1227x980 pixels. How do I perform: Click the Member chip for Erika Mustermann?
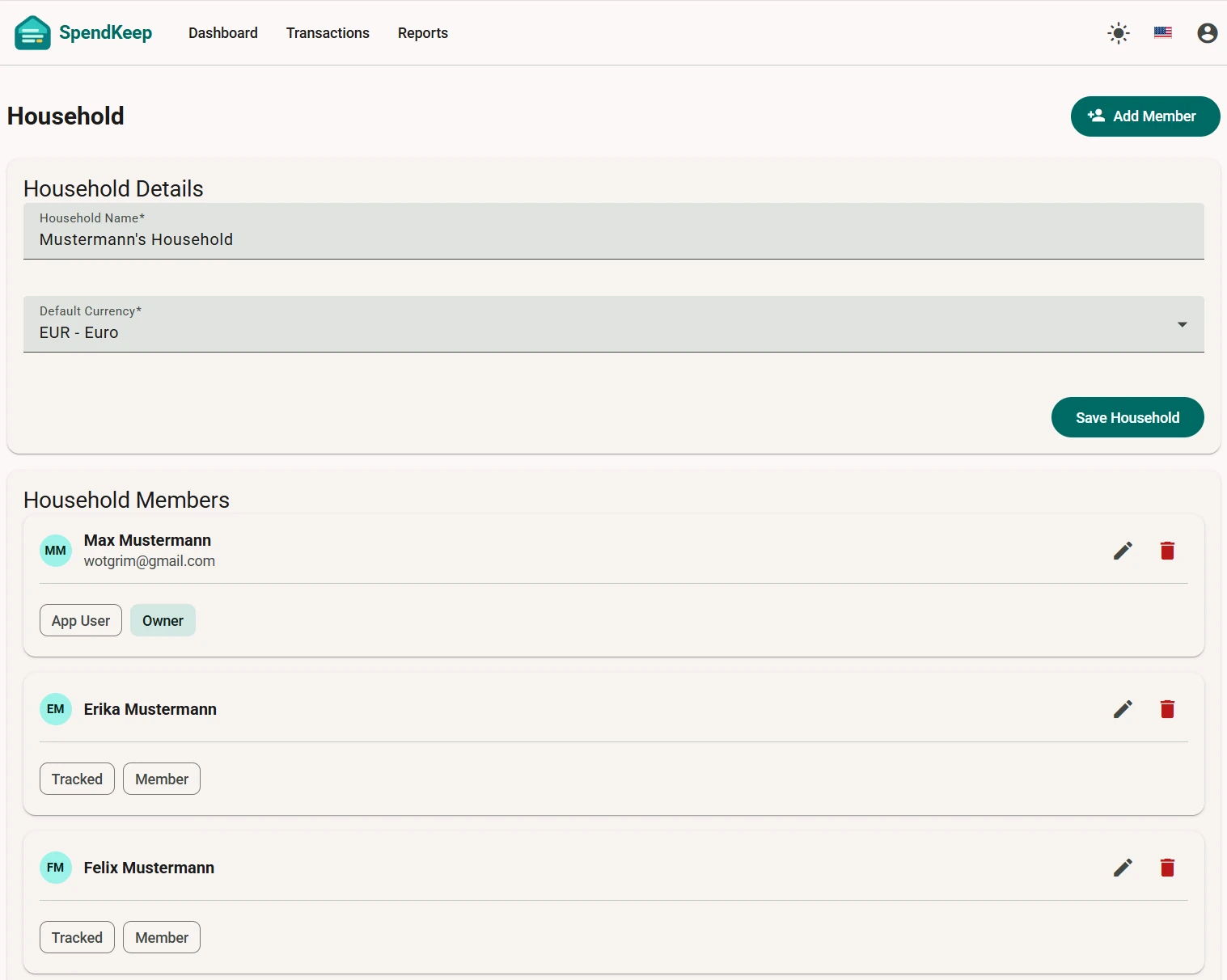click(162, 779)
